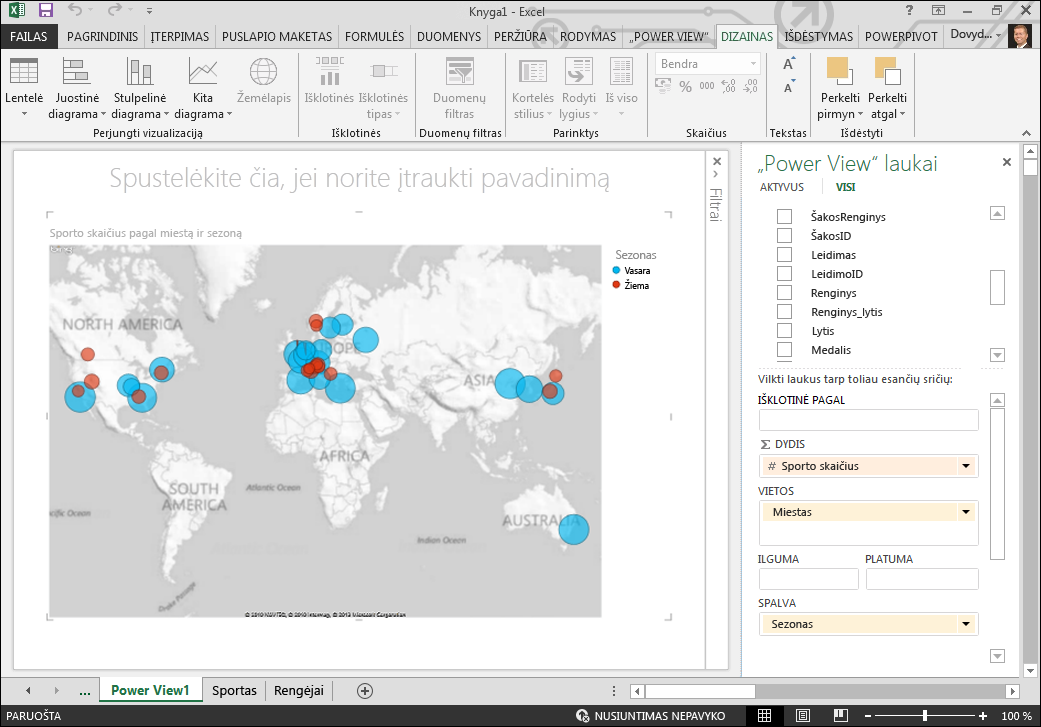Check the Renginys field checkbox

785,292
